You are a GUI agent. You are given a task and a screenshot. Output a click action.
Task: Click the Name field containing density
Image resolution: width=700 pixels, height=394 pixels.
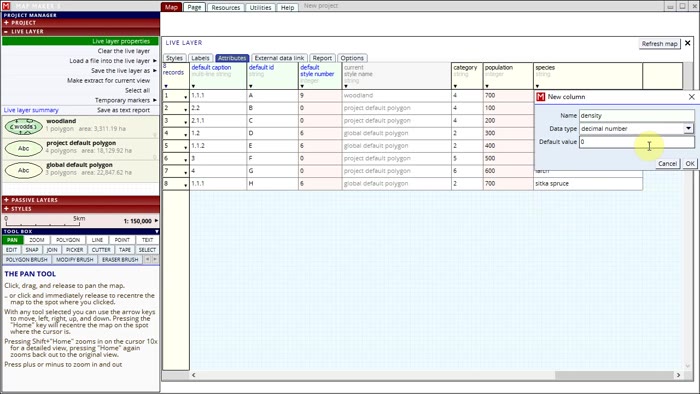pos(636,116)
